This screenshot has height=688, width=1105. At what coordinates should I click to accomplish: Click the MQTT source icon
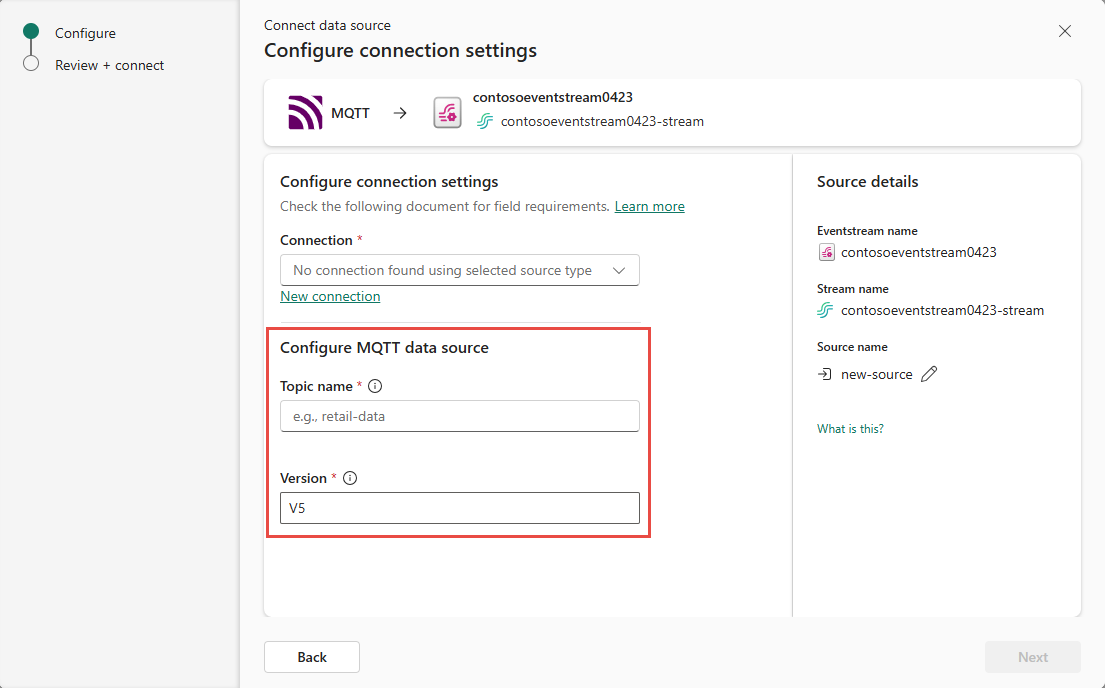pyautogui.click(x=305, y=113)
